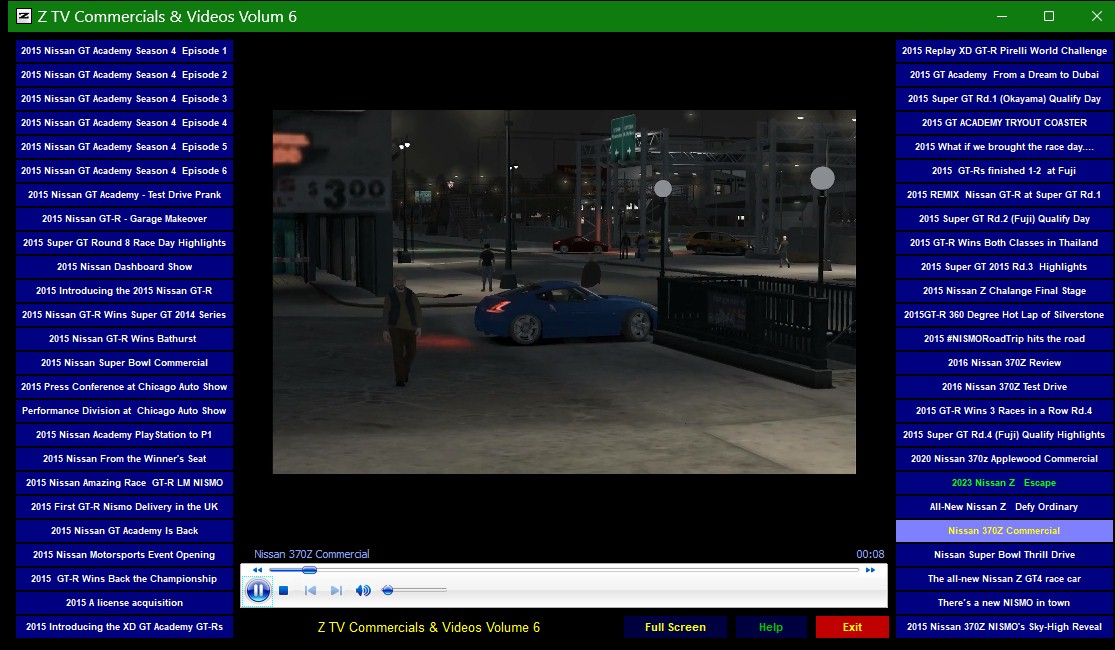Screen dimensions: 1115x650
Task: Maximize the application window
Action: tap(1049, 16)
